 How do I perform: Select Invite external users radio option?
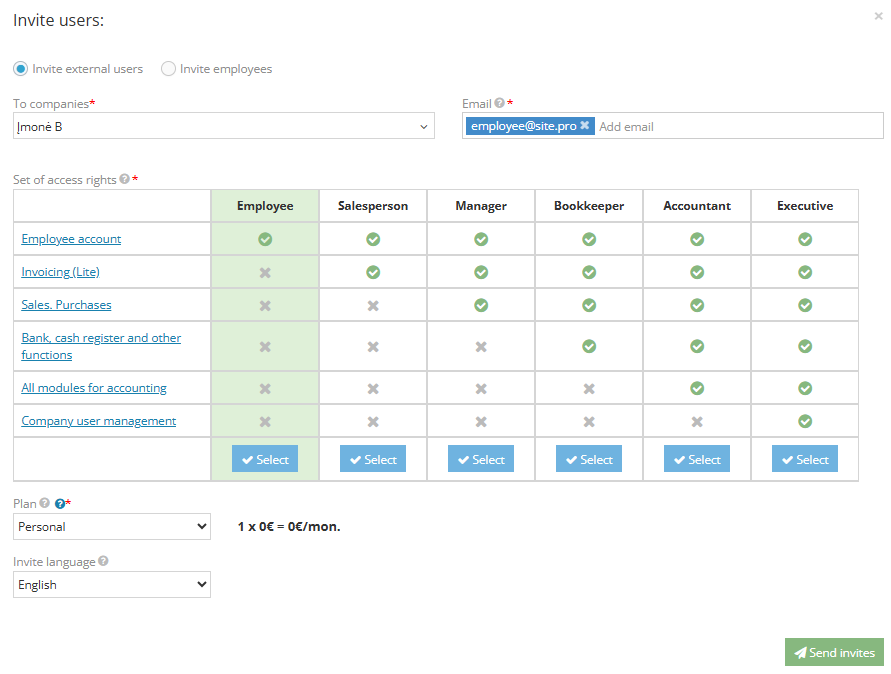pos(21,69)
